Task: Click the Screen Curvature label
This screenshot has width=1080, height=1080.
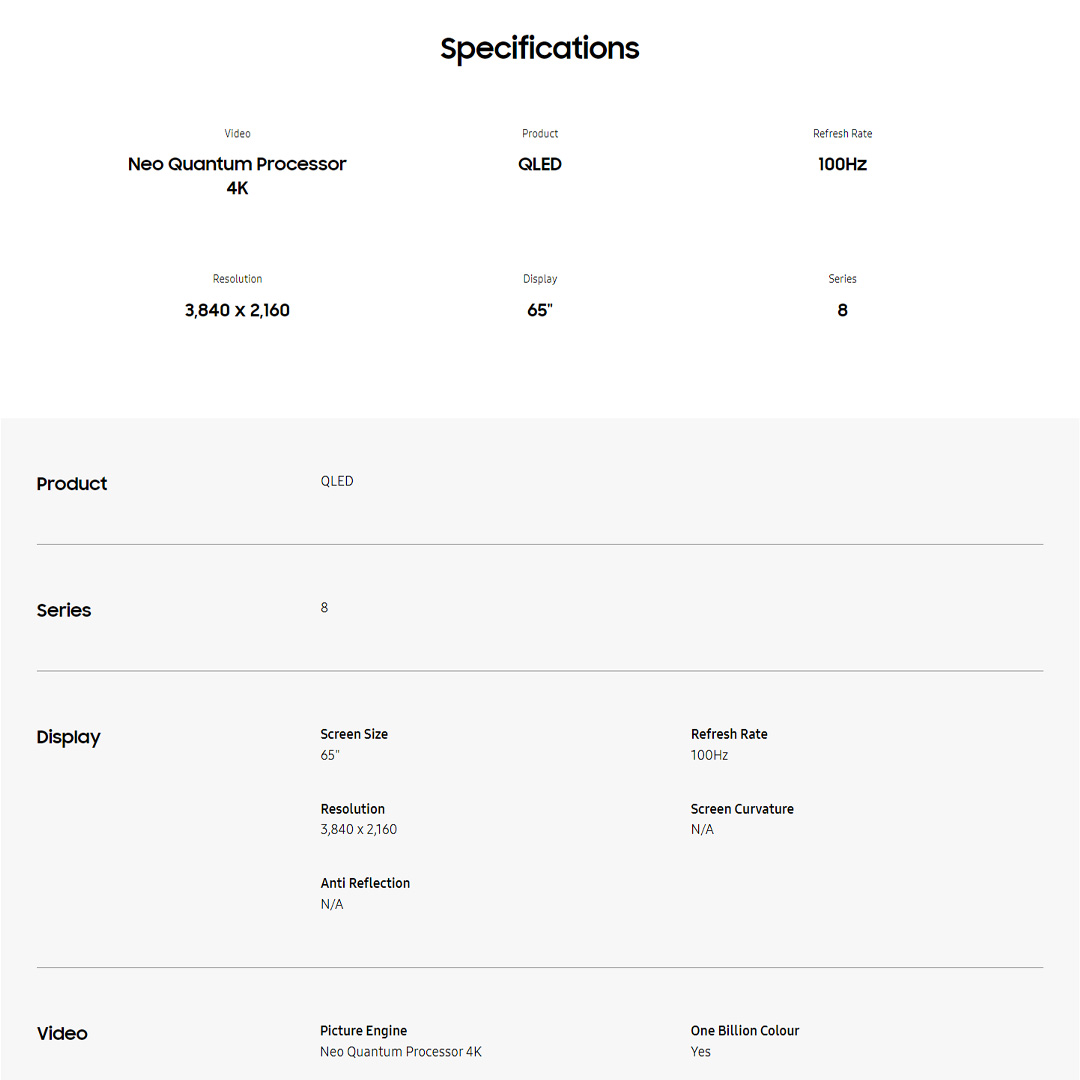Action: (742, 809)
